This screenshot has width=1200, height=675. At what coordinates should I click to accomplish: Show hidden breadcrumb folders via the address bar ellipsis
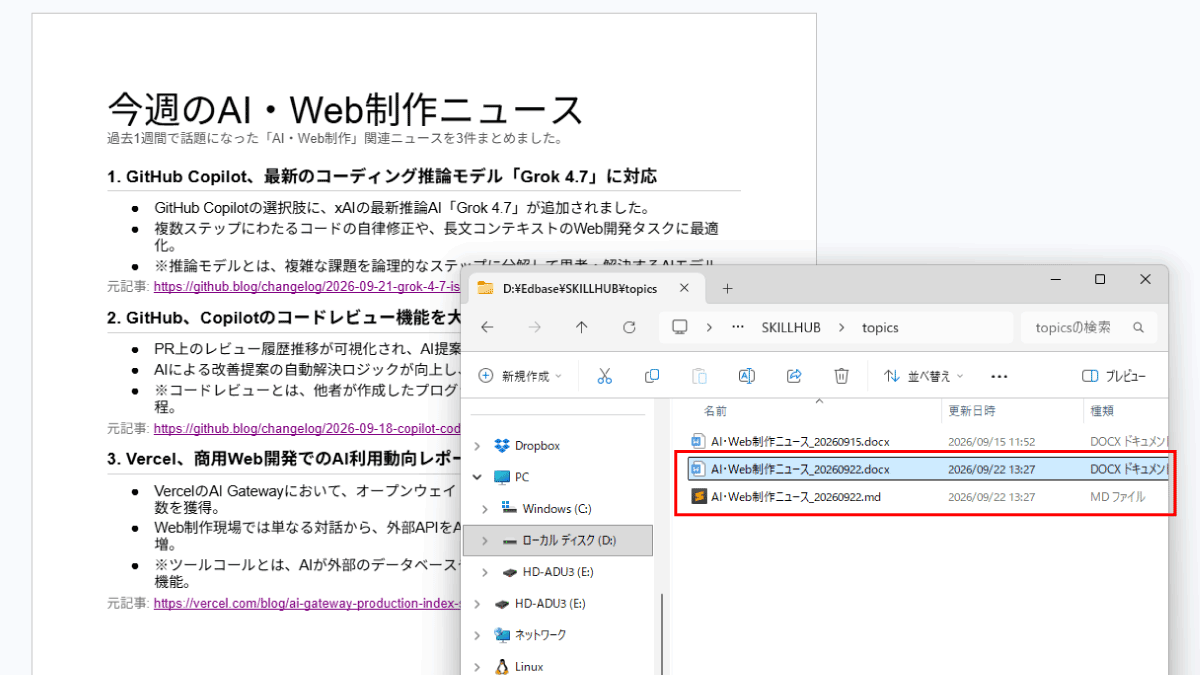pyautogui.click(x=738, y=327)
